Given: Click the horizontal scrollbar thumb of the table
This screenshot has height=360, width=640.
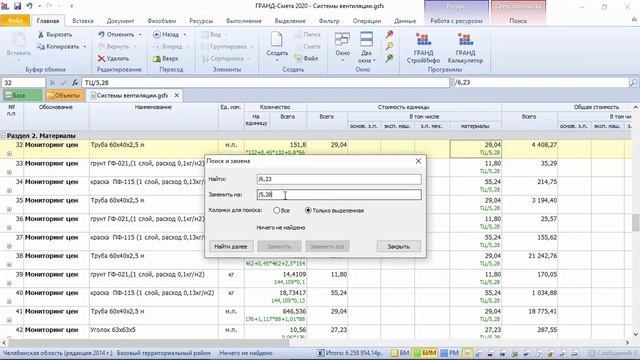Looking at the screenshot, I should click(x=149, y=343).
